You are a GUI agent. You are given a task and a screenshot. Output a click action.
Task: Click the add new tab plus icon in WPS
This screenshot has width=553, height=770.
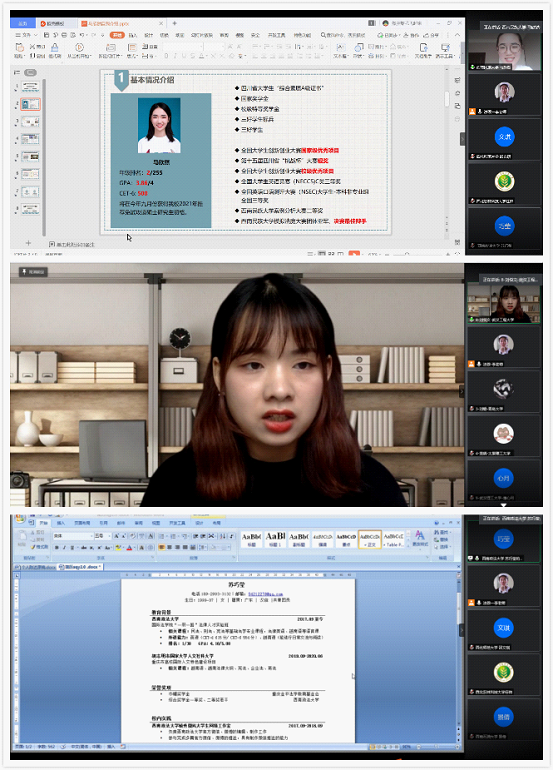point(174,23)
